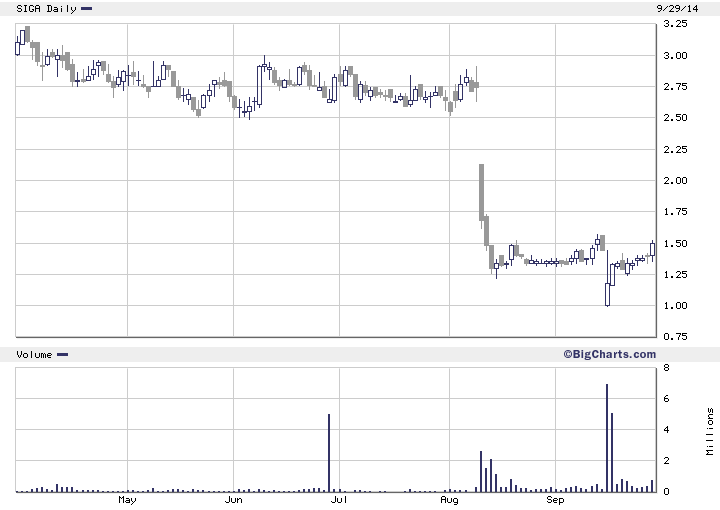
Task: Click the 4 volume axis label
Action: (666, 430)
